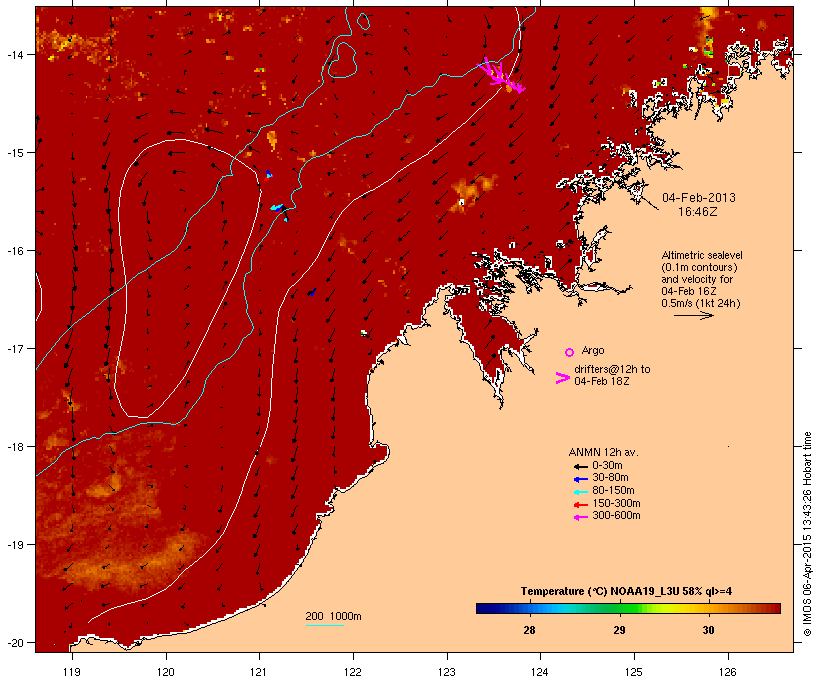Click the 150-300m depth label
The height and width of the screenshot is (680, 820).
coord(616,504)
